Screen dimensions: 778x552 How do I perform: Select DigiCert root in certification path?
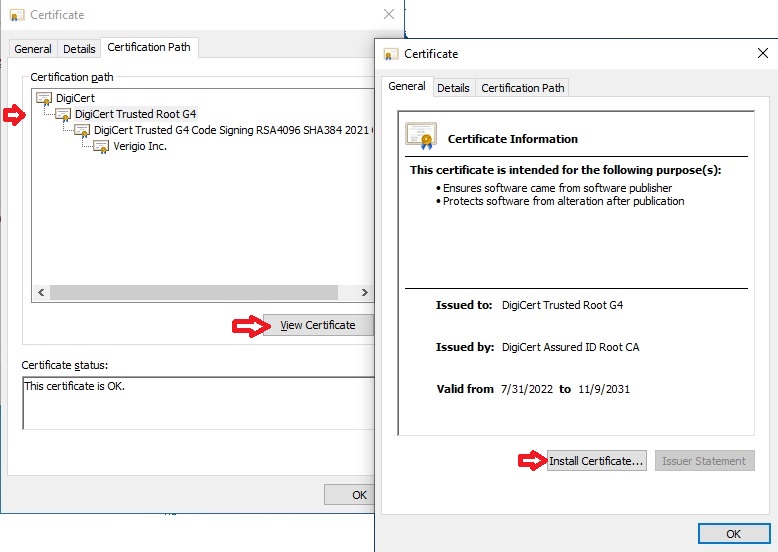tap(75, 98)
